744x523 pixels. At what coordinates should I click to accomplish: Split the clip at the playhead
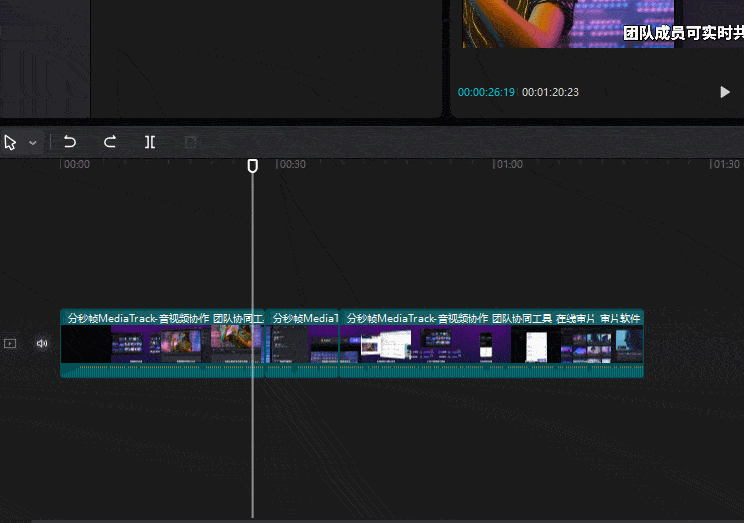coord(150,142)
